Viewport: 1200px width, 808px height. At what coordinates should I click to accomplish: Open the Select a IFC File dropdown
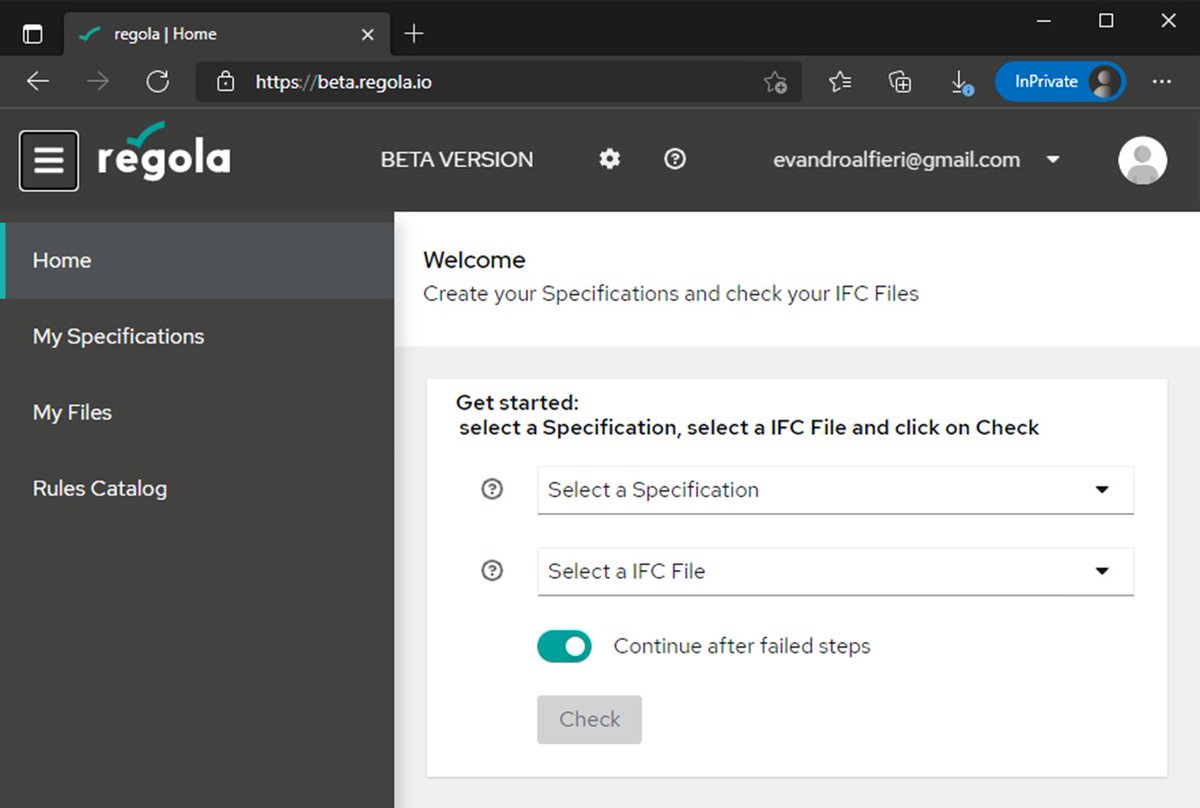pos(835,571)
